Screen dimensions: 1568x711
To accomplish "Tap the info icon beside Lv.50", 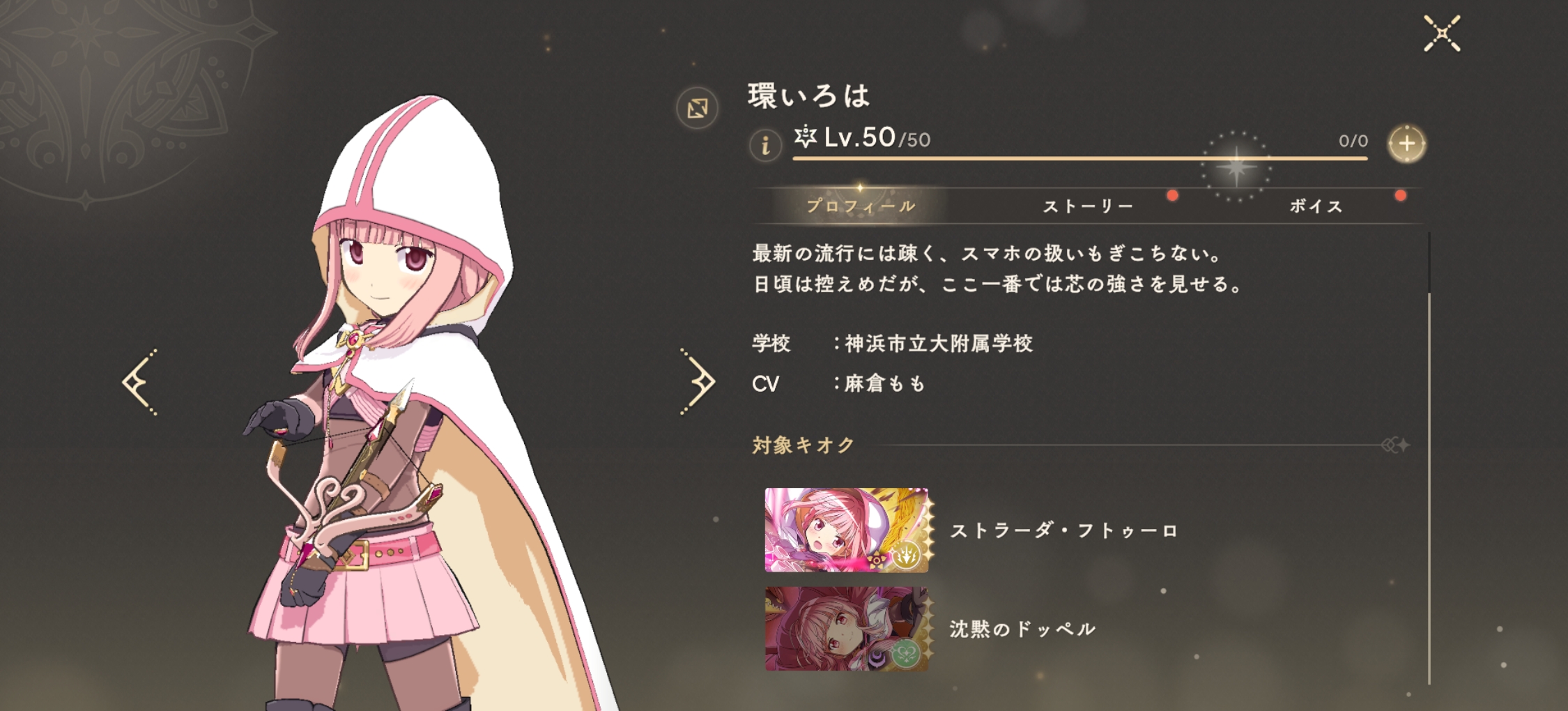I will 765,144.
